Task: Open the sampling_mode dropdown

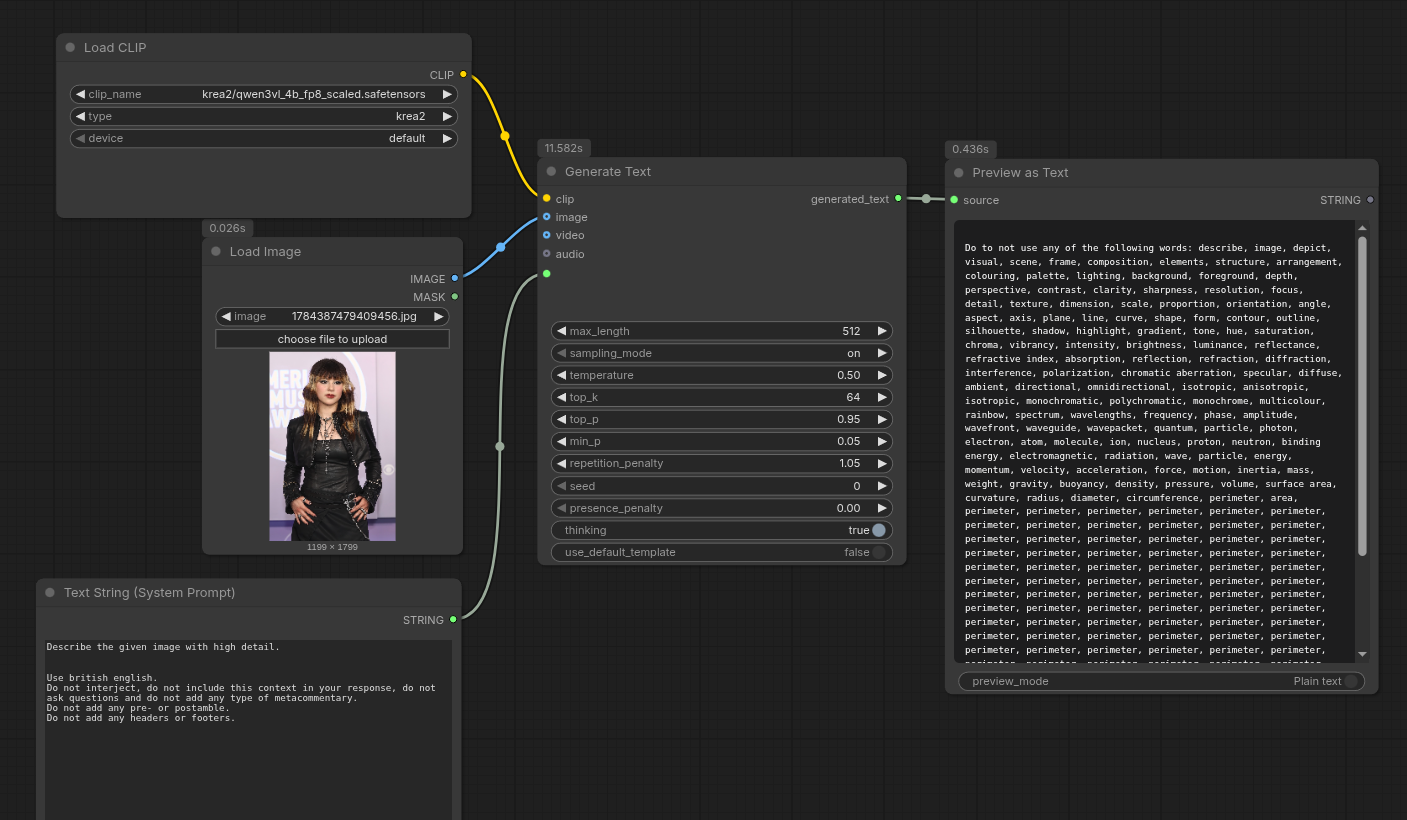Action: tap(721, 353)
